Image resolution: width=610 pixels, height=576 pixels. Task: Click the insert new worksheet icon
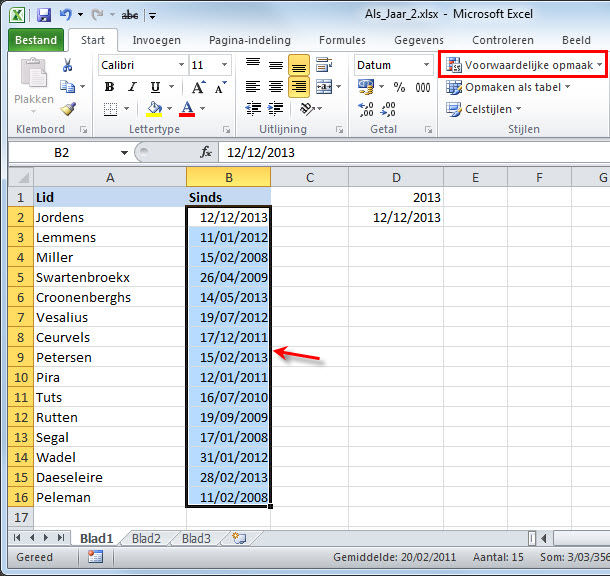point(238,538)
